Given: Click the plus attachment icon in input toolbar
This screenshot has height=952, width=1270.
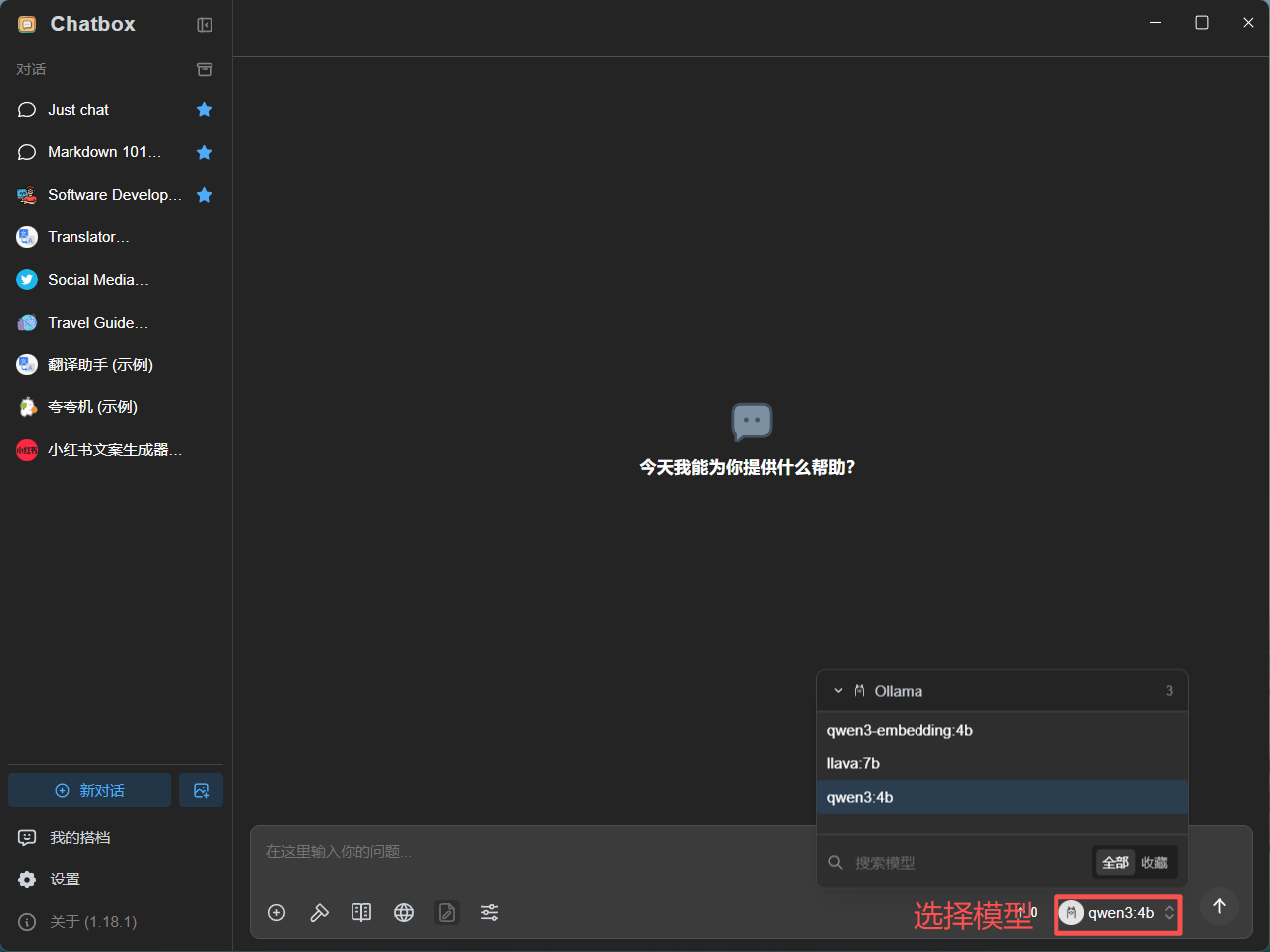Looking at the screenshot, I should pyautogui.click(x=277, y=913).
